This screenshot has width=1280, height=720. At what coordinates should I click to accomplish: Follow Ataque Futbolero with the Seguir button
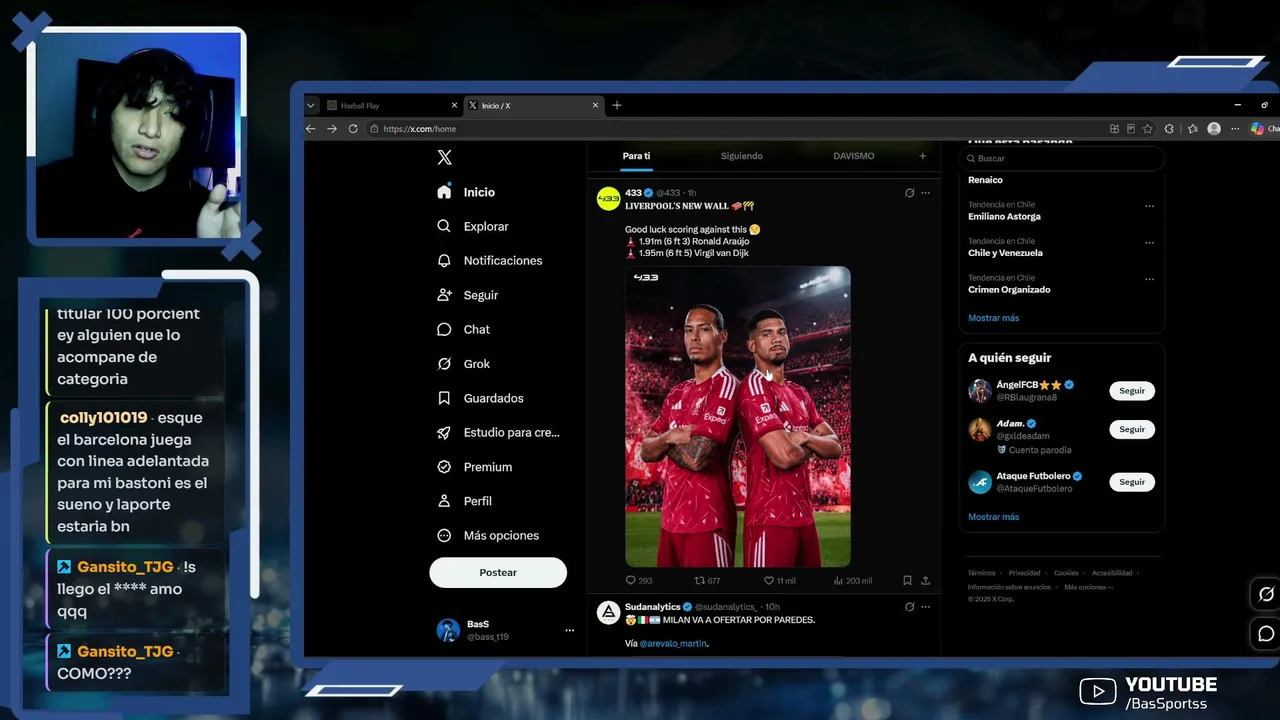1132,482
